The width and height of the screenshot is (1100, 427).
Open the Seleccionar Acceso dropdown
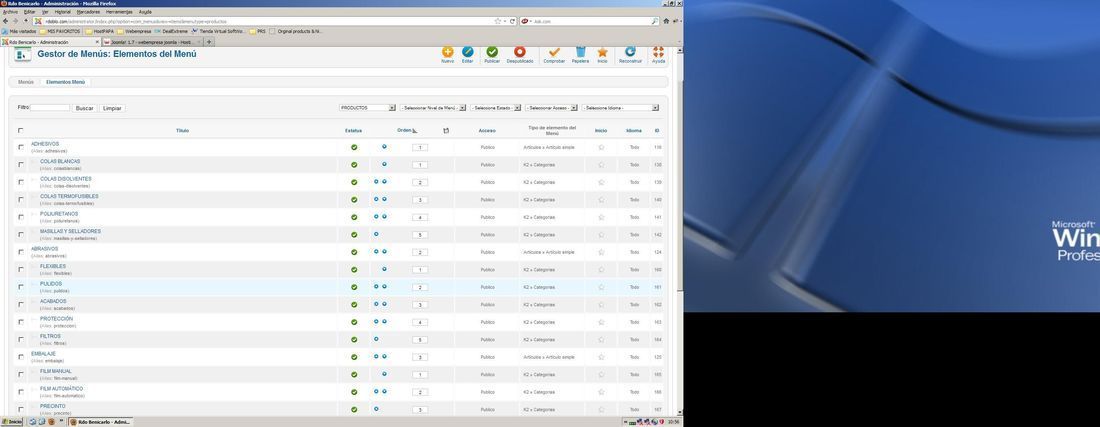(x=551, y=108)
